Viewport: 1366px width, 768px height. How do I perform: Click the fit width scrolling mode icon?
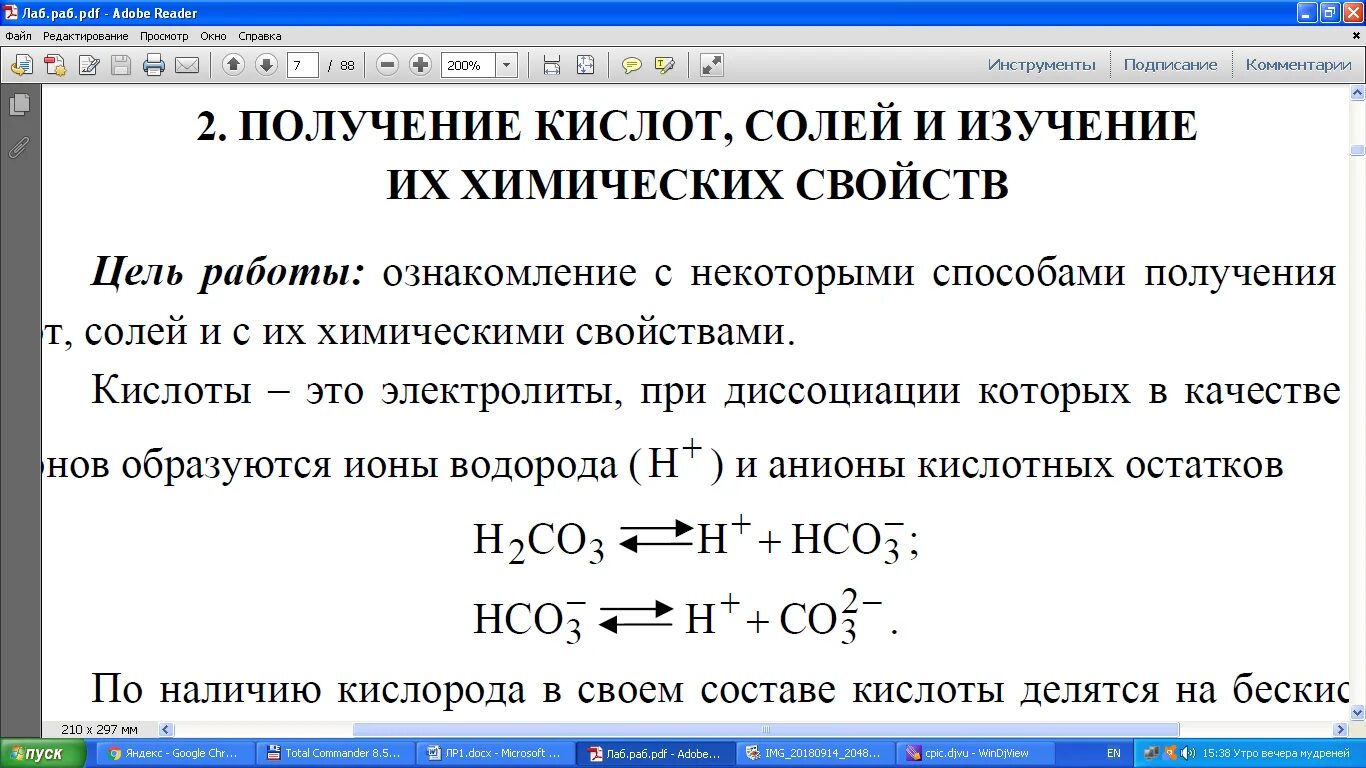coord(552,66)
